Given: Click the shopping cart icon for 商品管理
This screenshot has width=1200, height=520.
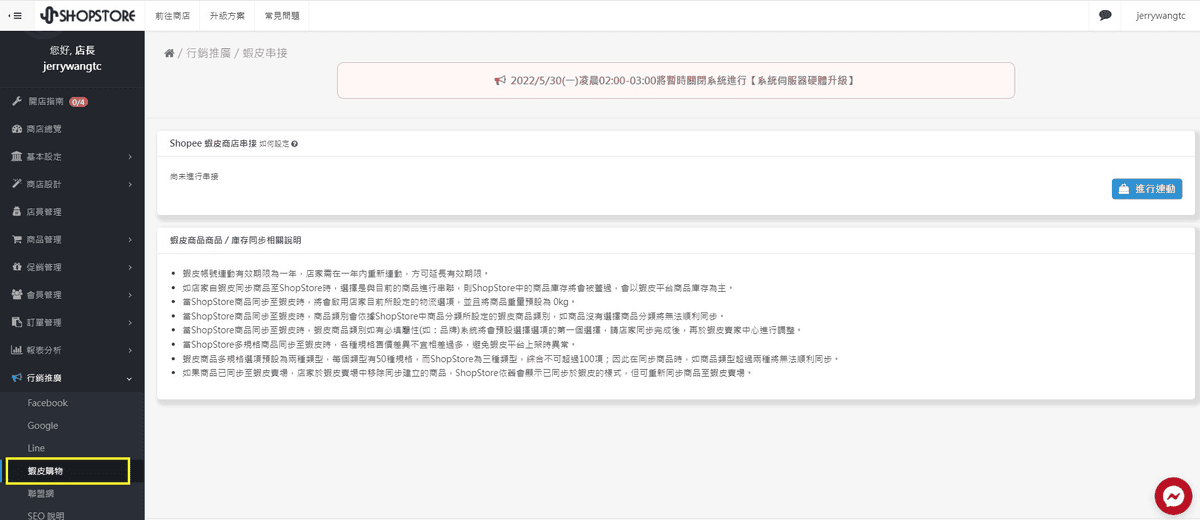Looking at the screenshot, I should pos(17,240).
